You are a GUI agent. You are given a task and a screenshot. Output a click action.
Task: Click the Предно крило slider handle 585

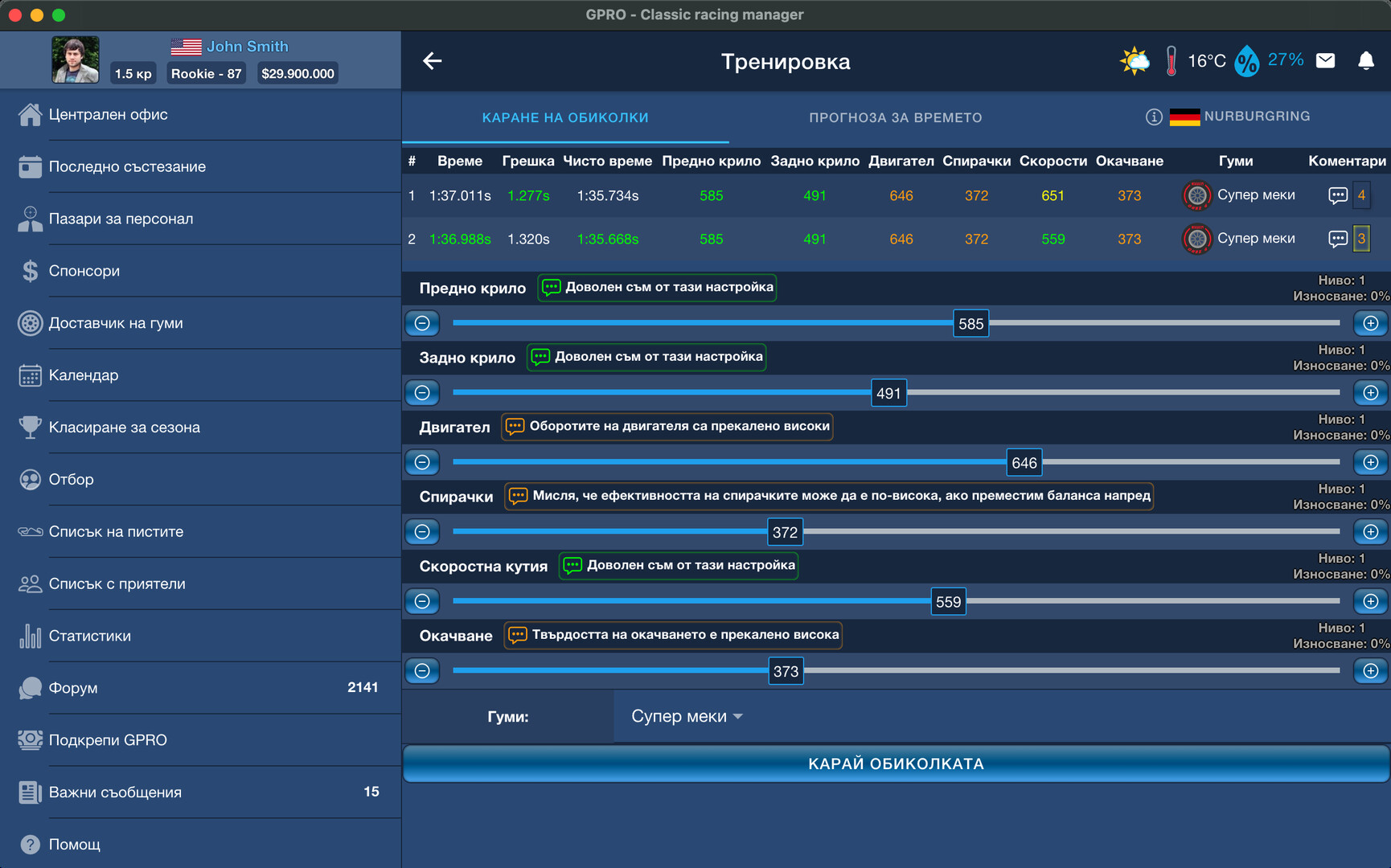click(970, 324)
